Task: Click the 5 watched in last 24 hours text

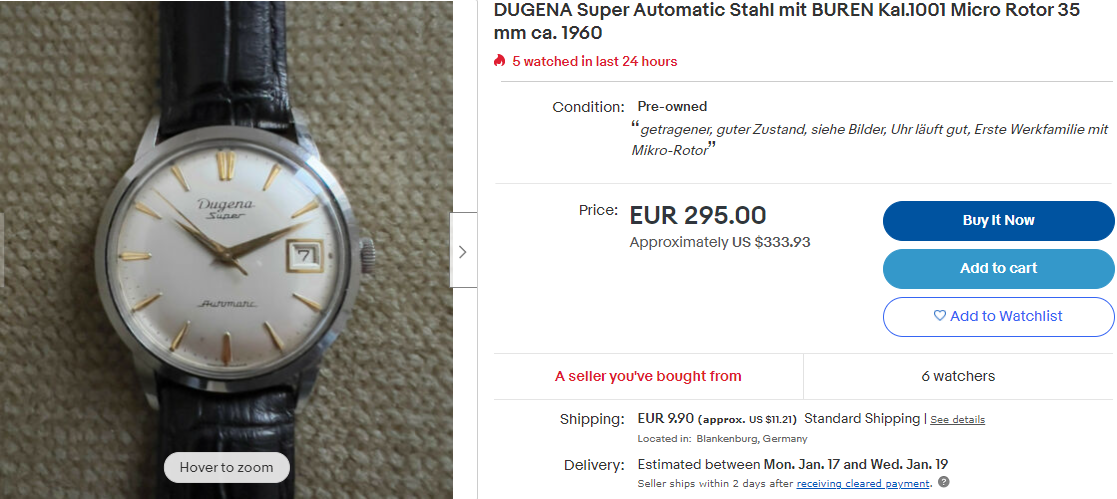Action: (x=595, y=61)
